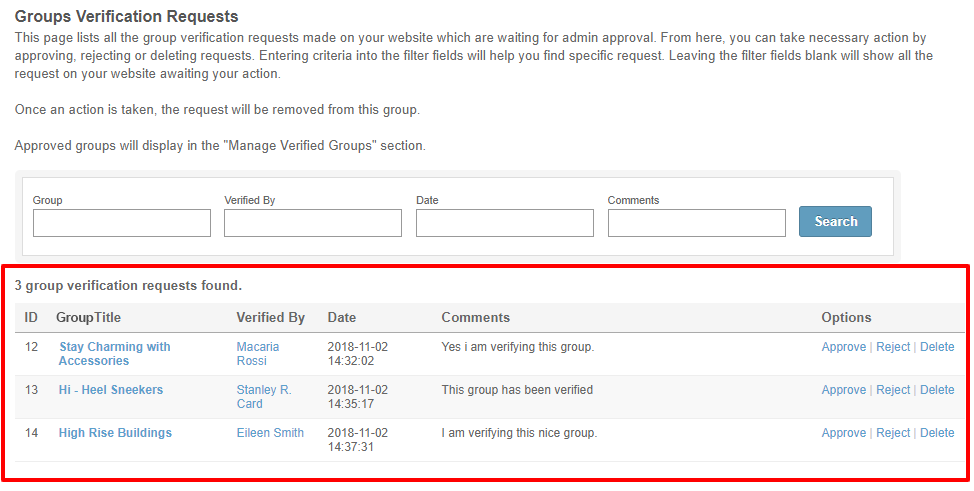Reject the Stay Charming with Accessories request
Image resolution: width=974 pixels, height=491 pixels.
point(893,347)
